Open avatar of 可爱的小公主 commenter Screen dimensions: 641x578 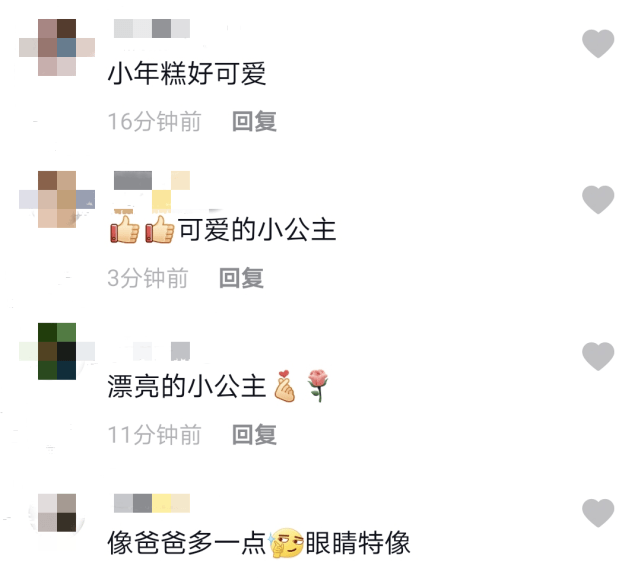(57, 199)
